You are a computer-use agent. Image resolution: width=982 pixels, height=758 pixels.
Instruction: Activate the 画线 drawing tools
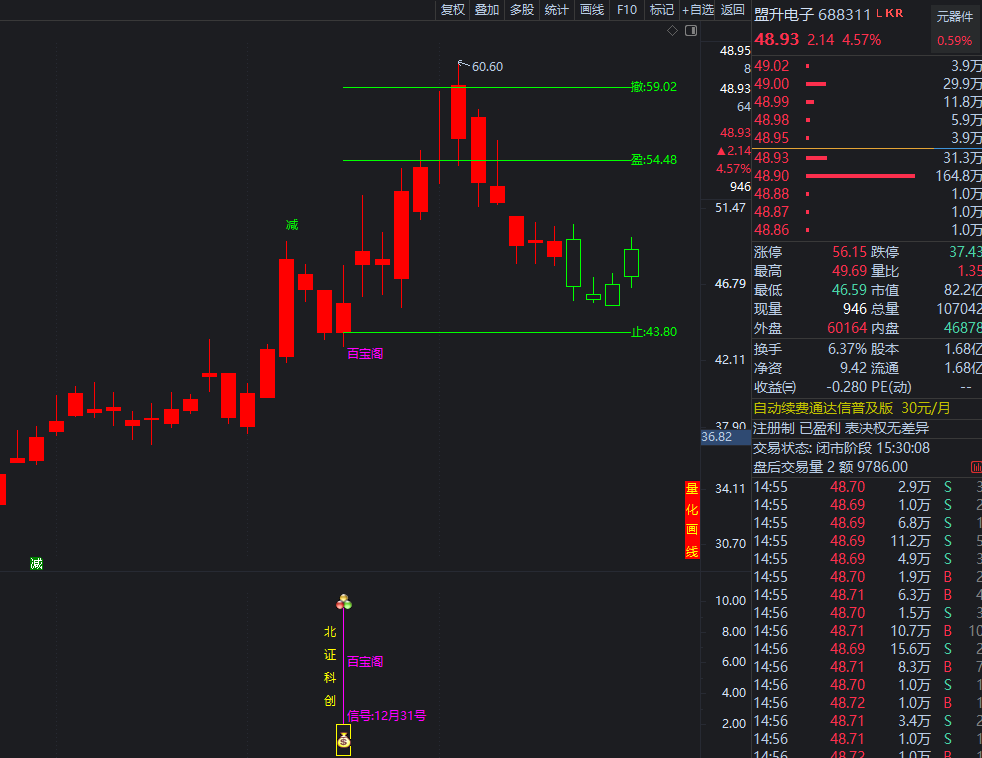click(592, 10)
